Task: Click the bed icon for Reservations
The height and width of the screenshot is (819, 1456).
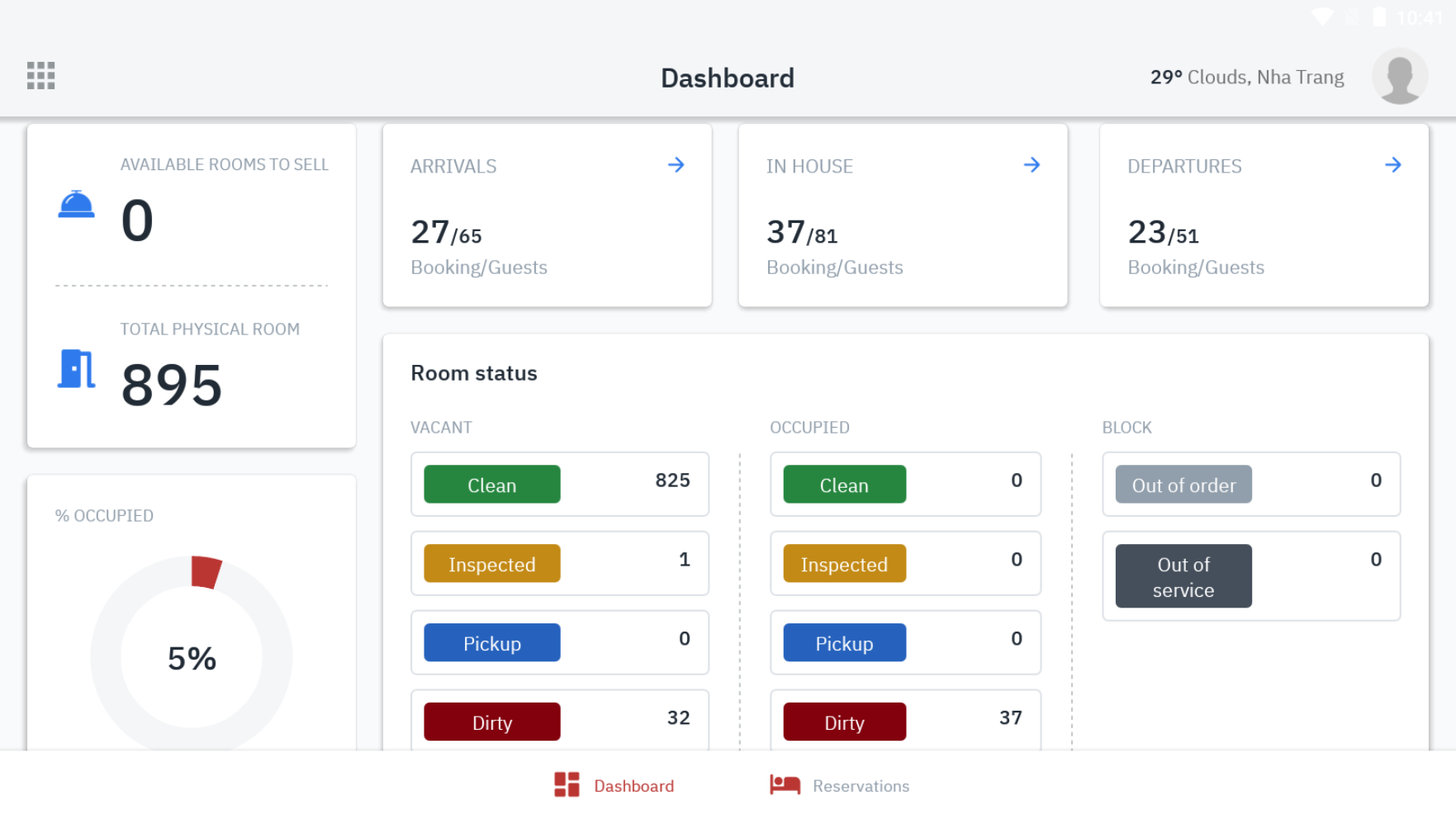Action: tap(785, 785)
